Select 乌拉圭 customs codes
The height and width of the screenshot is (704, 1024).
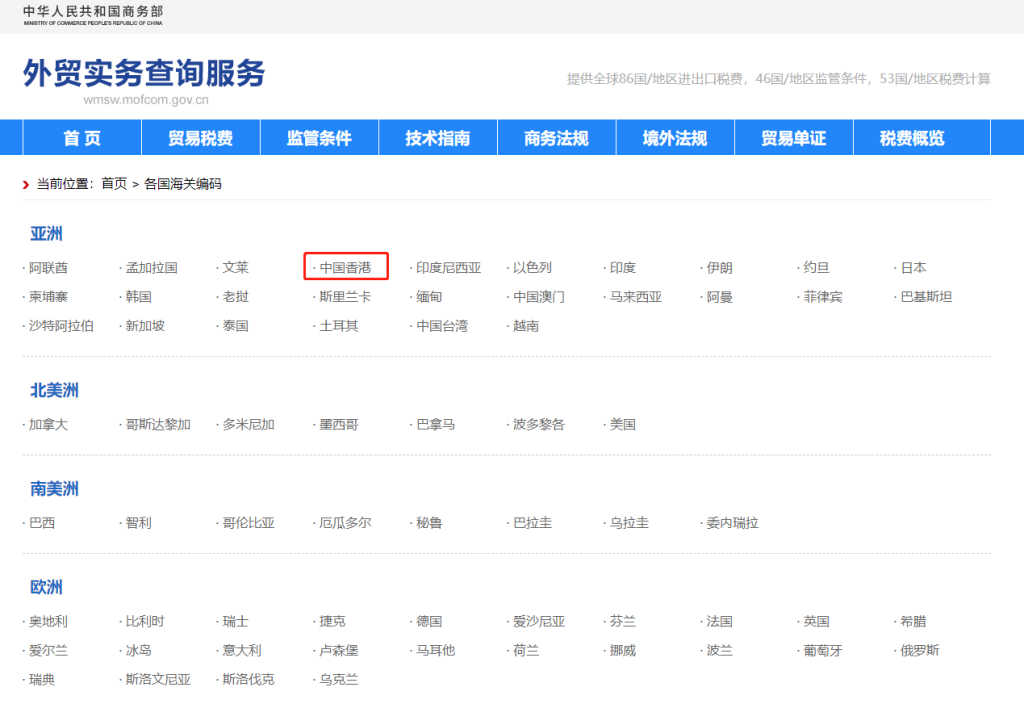[630, 523]
